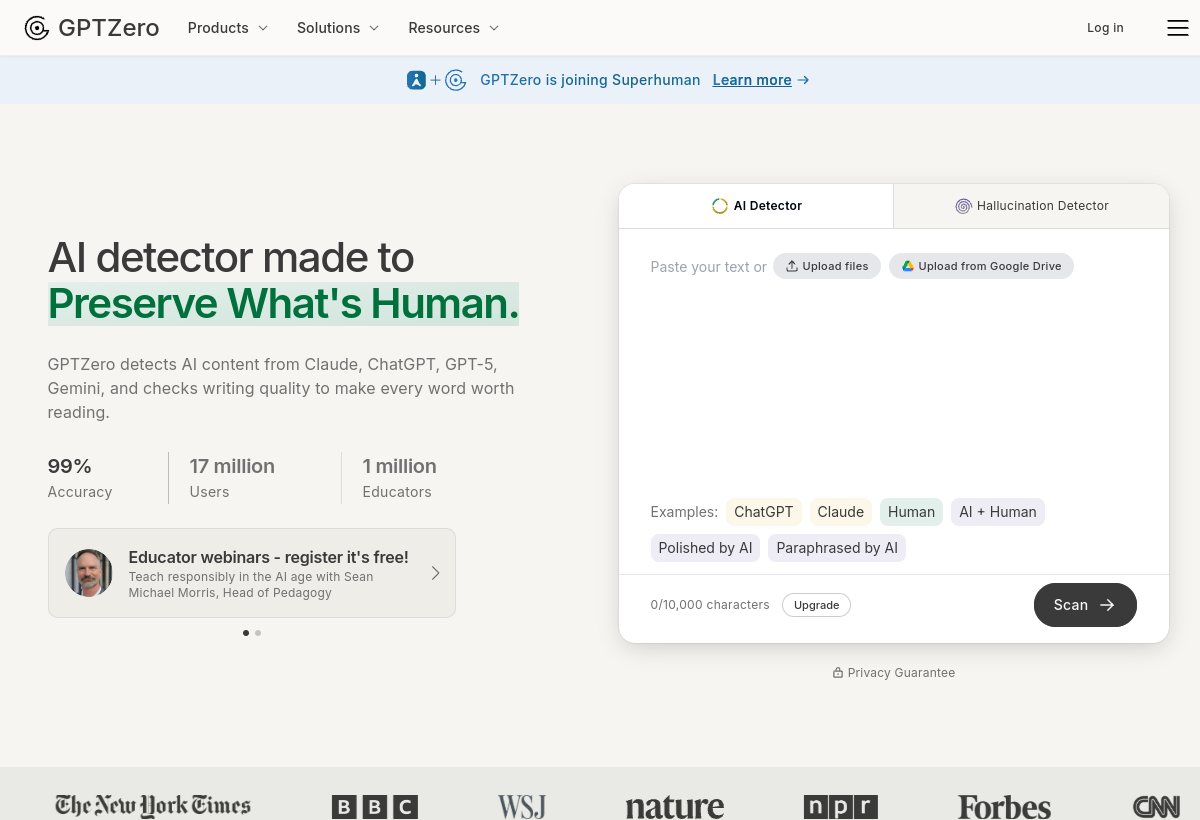The height and width of the screenshot is (820, 1200).
Task: Click the Log in link
Action: click(1105, 28)
